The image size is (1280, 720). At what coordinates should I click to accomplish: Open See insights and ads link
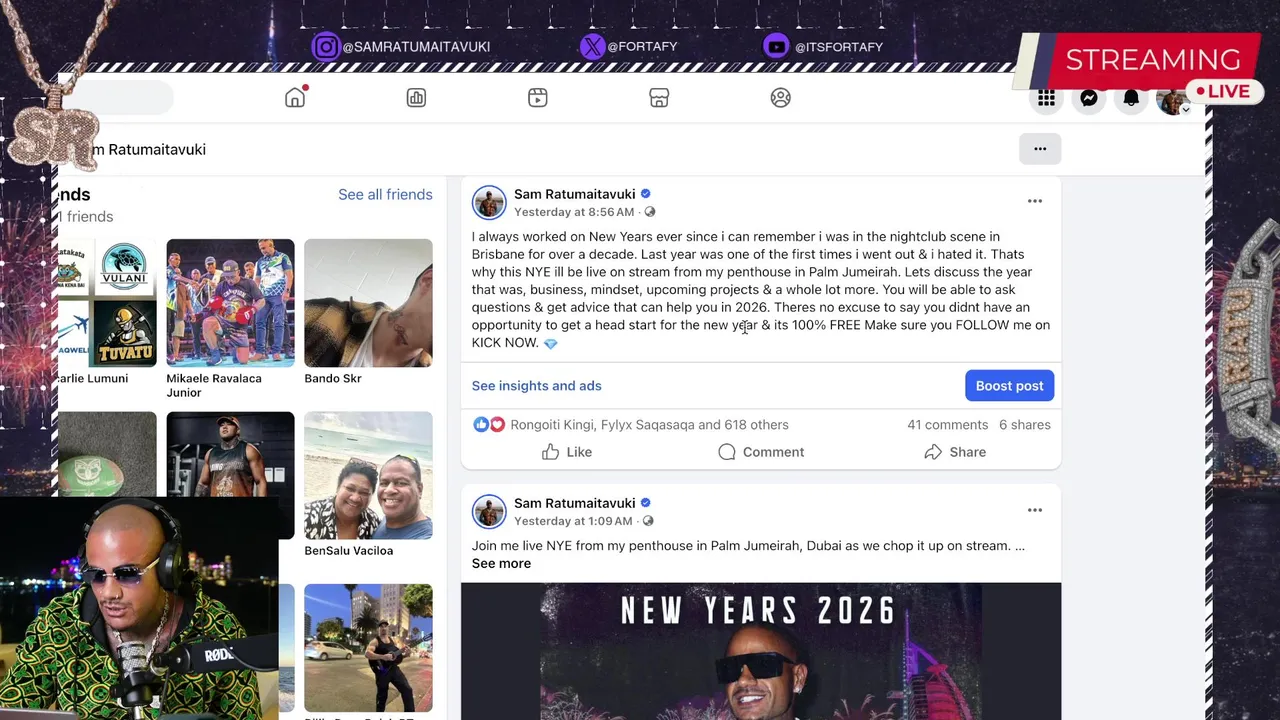point(536,386)
